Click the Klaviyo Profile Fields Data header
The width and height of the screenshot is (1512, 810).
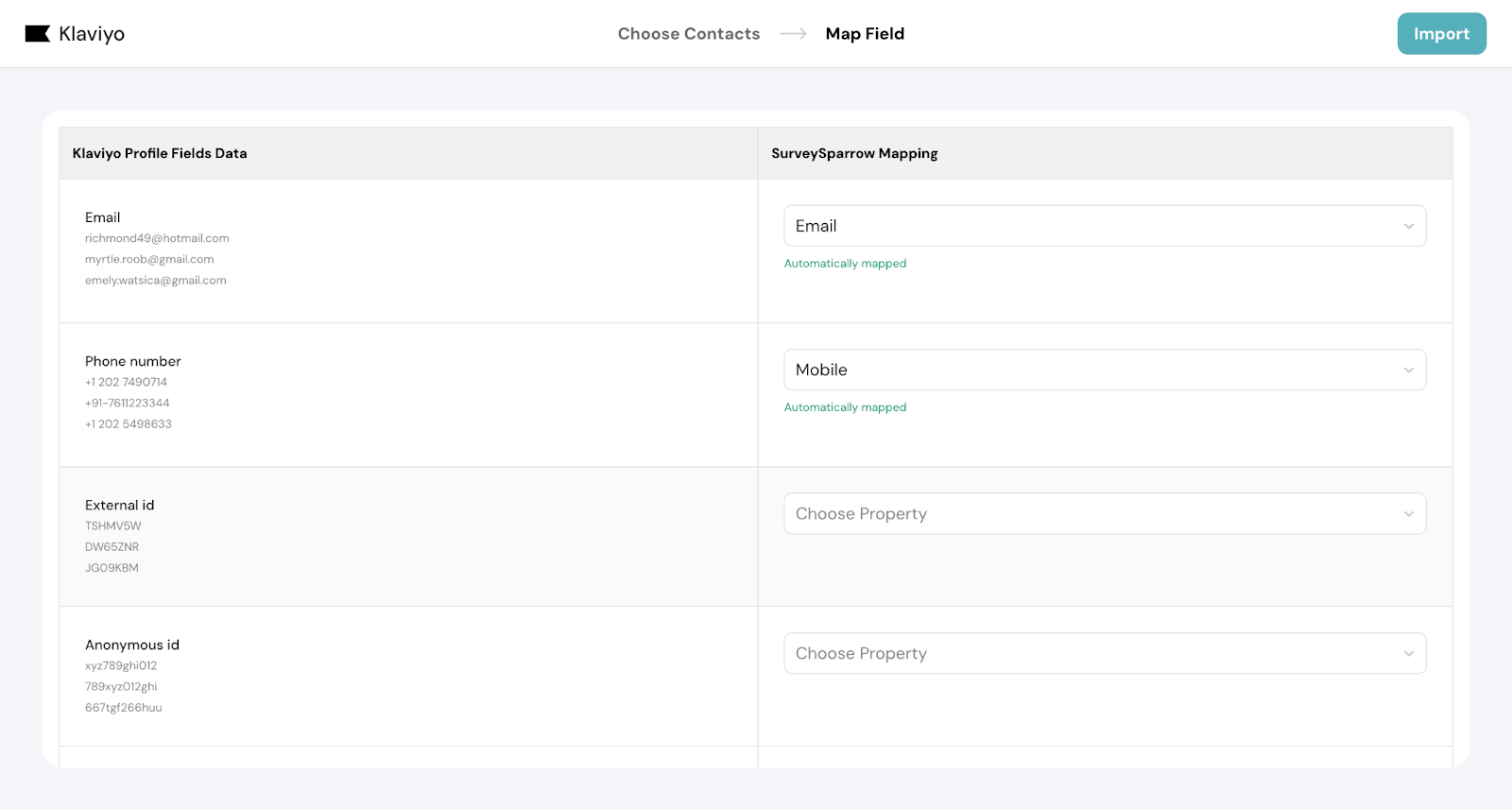160,153
